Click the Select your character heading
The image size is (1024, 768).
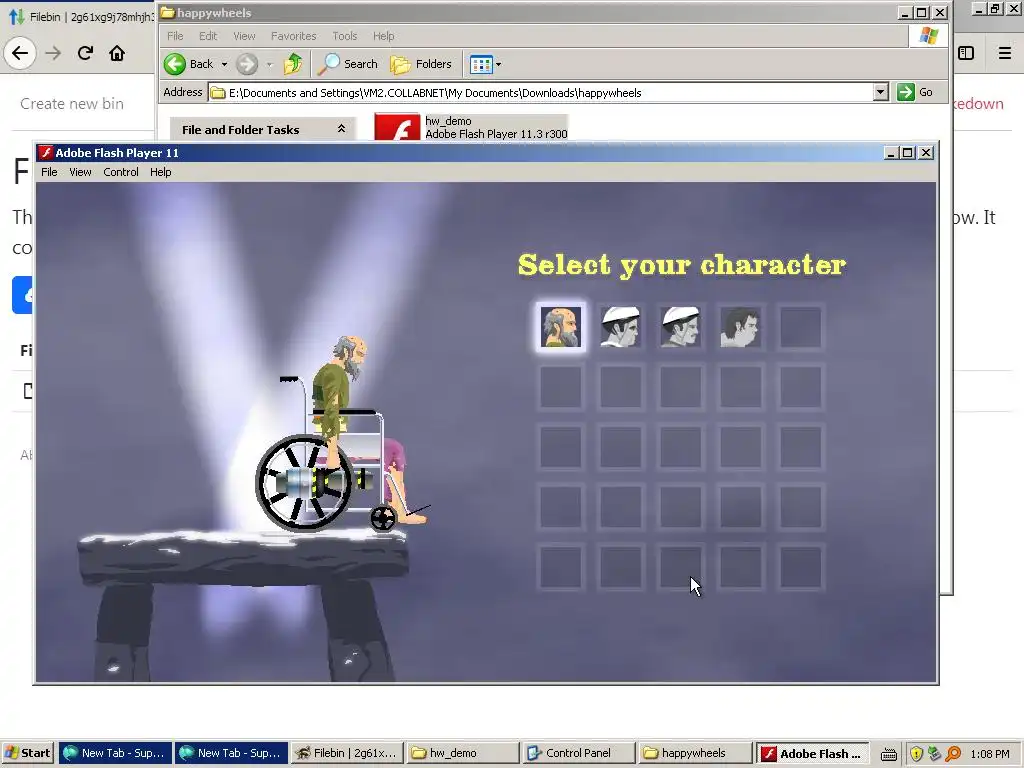click(x=682, y=265)
